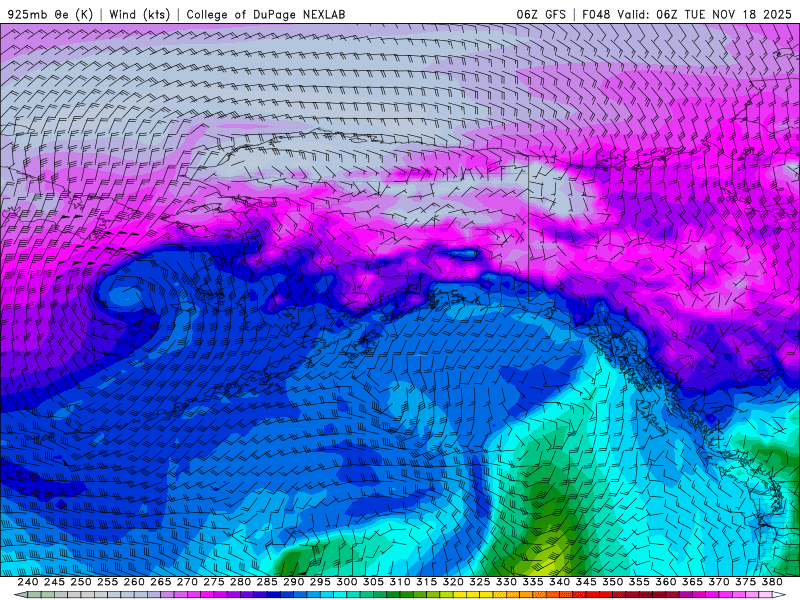800x600 pixels.
Task: Click the 320 value on the color scale
Action: pos(453,582)
